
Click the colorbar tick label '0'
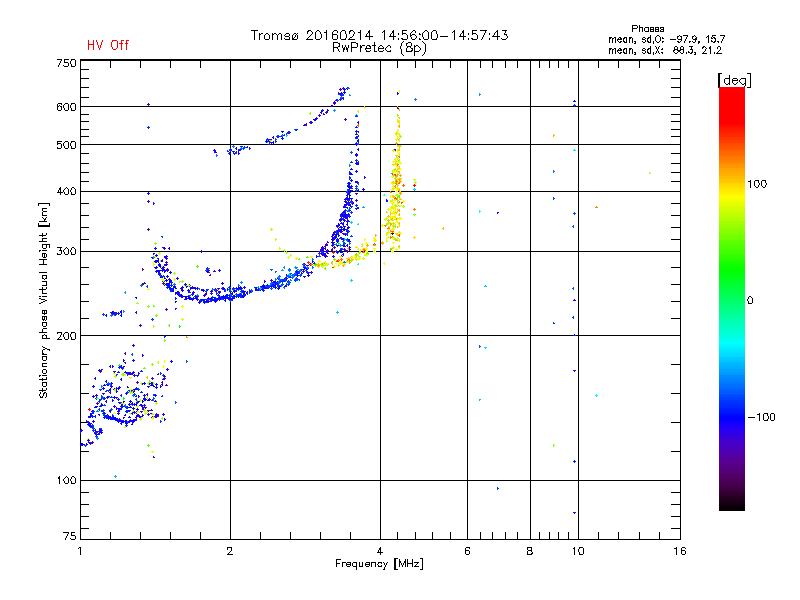point(750,301)
